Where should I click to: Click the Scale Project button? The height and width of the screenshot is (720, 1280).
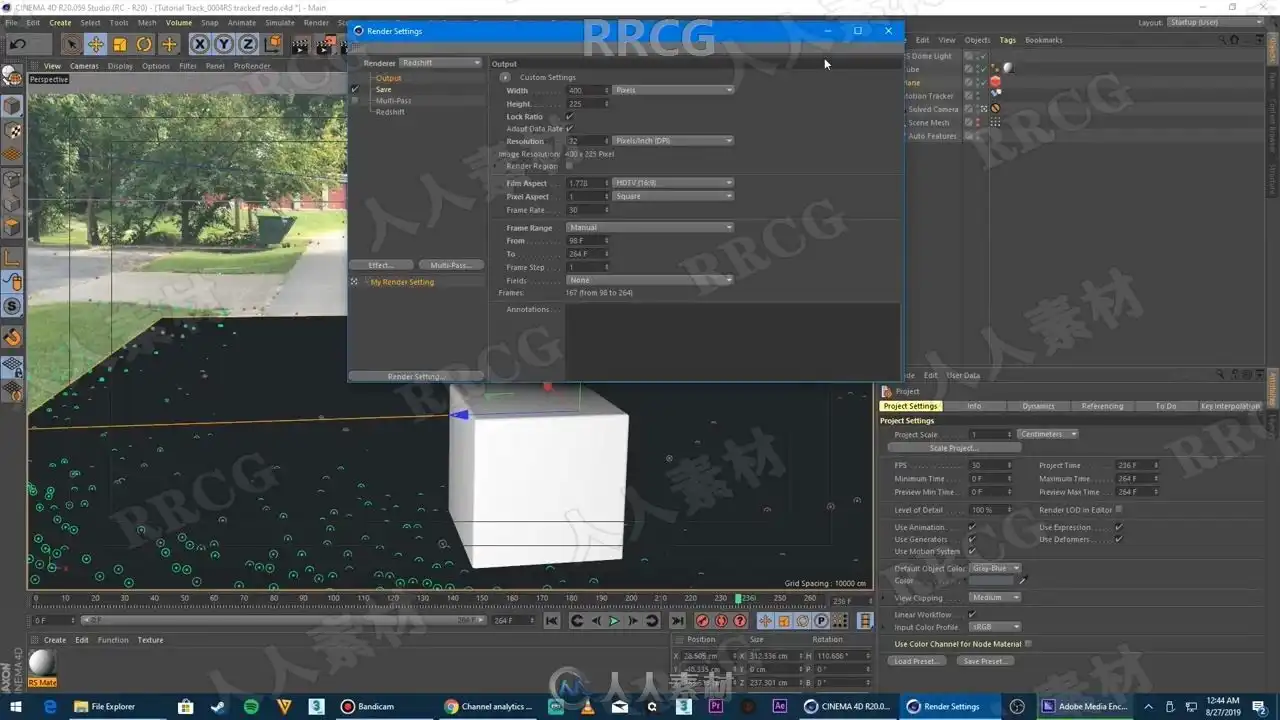pyautogui.click(x=954, y=448)
